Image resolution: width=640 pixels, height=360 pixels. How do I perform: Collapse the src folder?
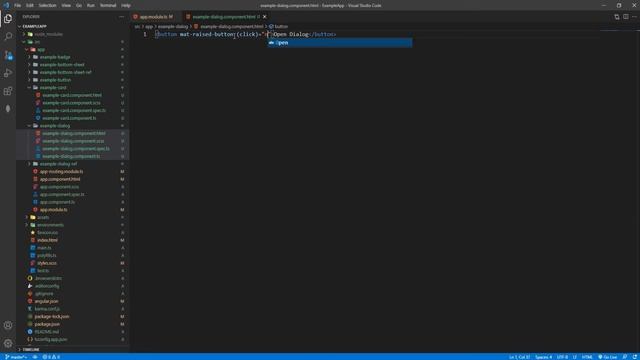37,42
